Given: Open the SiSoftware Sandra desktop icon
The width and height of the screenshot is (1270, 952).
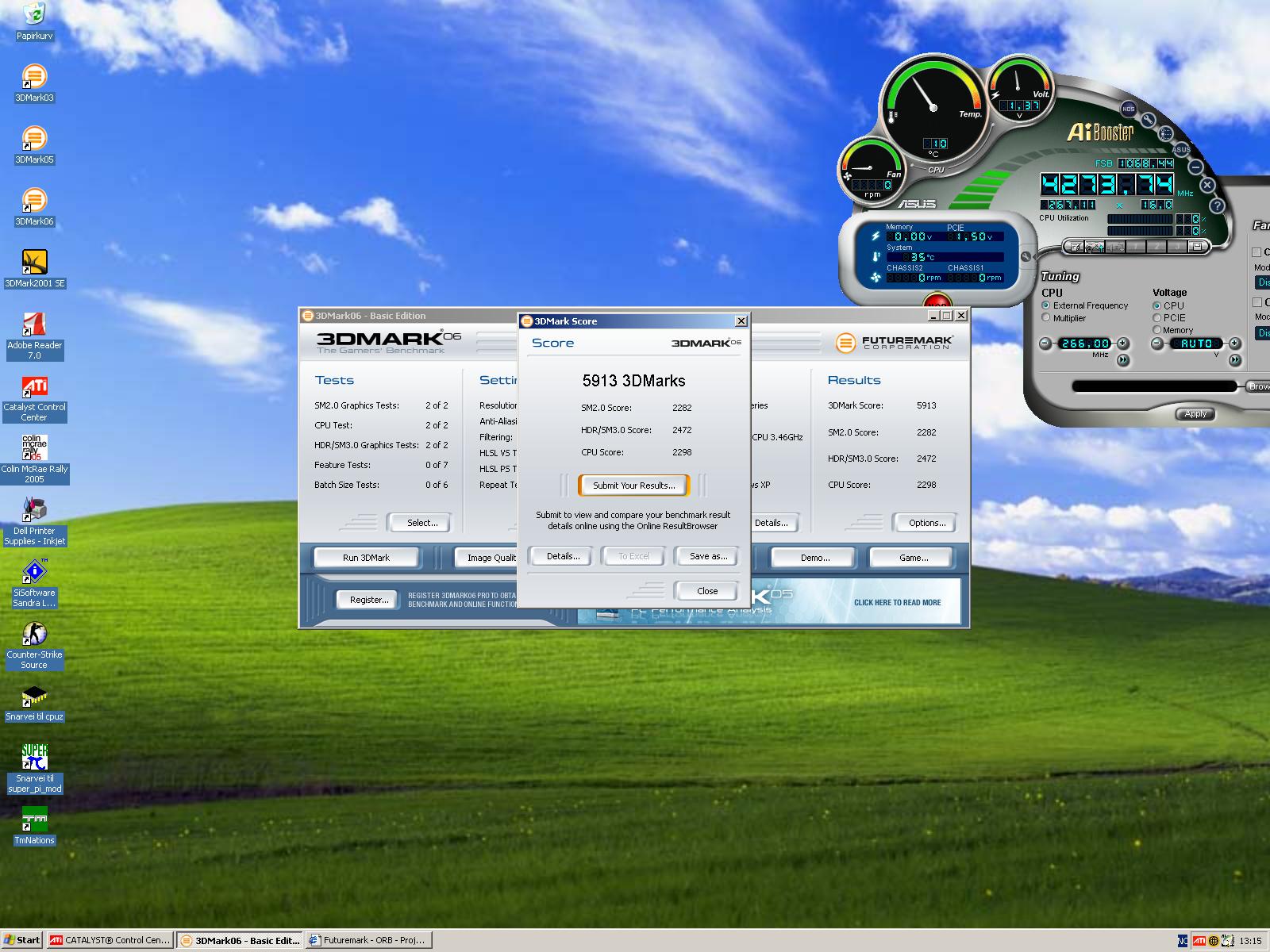Looking at the screenshot, I should click(34, 583).
